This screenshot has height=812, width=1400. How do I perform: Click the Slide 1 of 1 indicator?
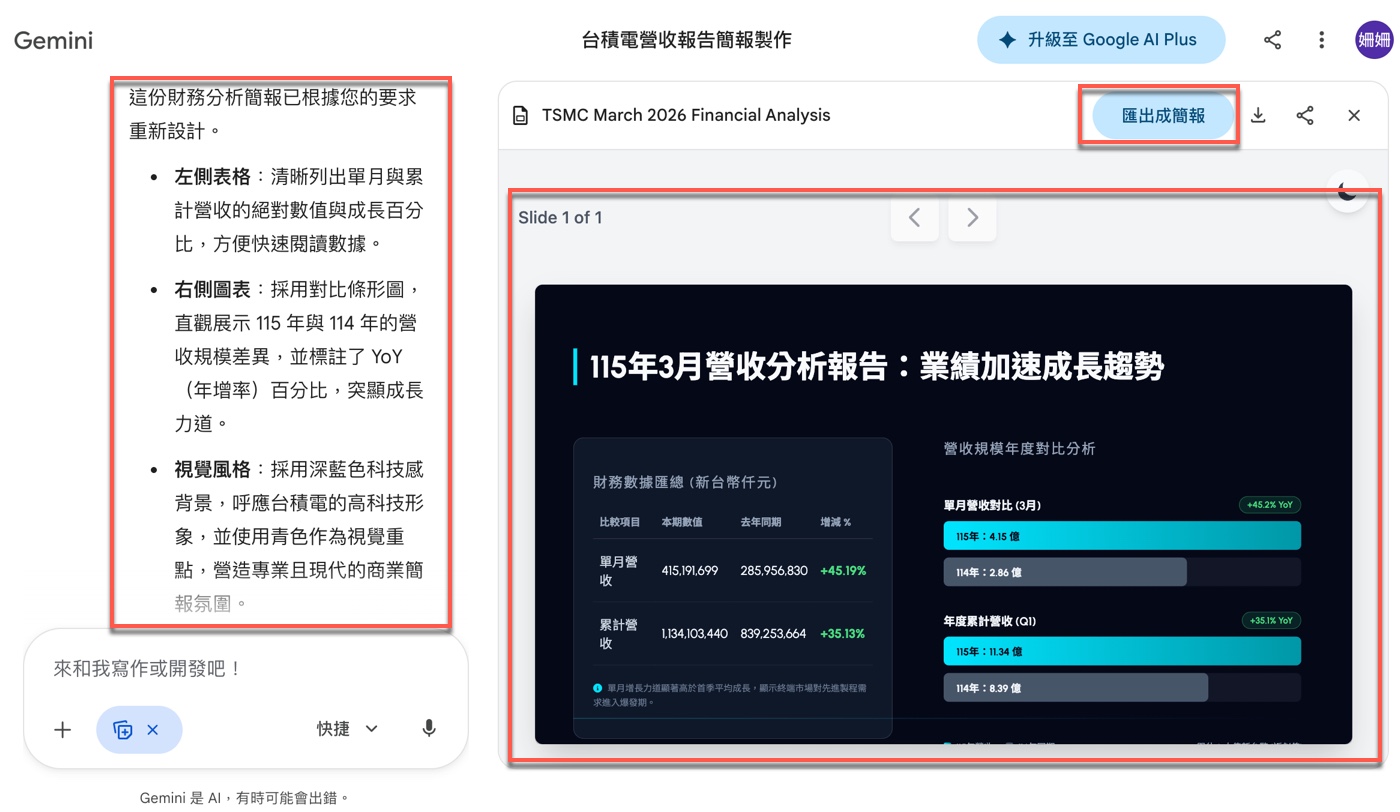click(560, 217)
